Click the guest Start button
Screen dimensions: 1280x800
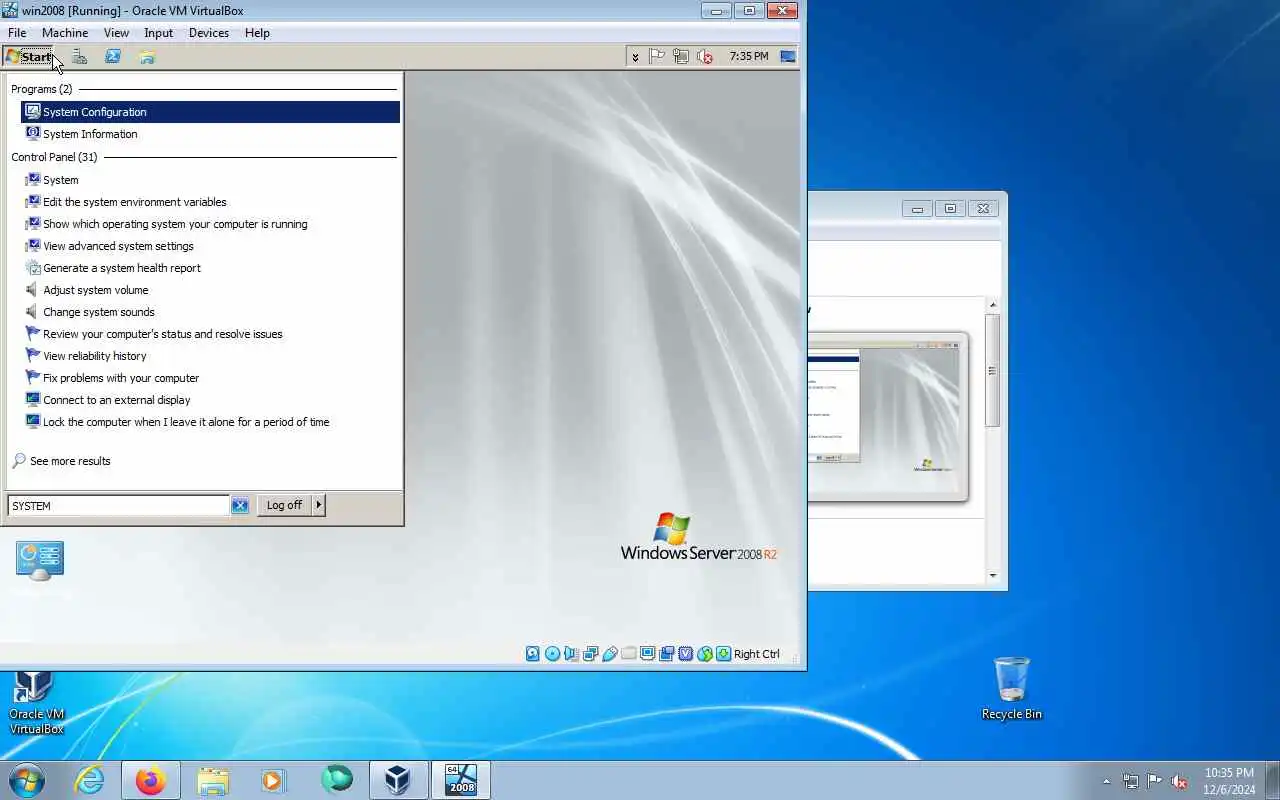[x=28, y=57]
